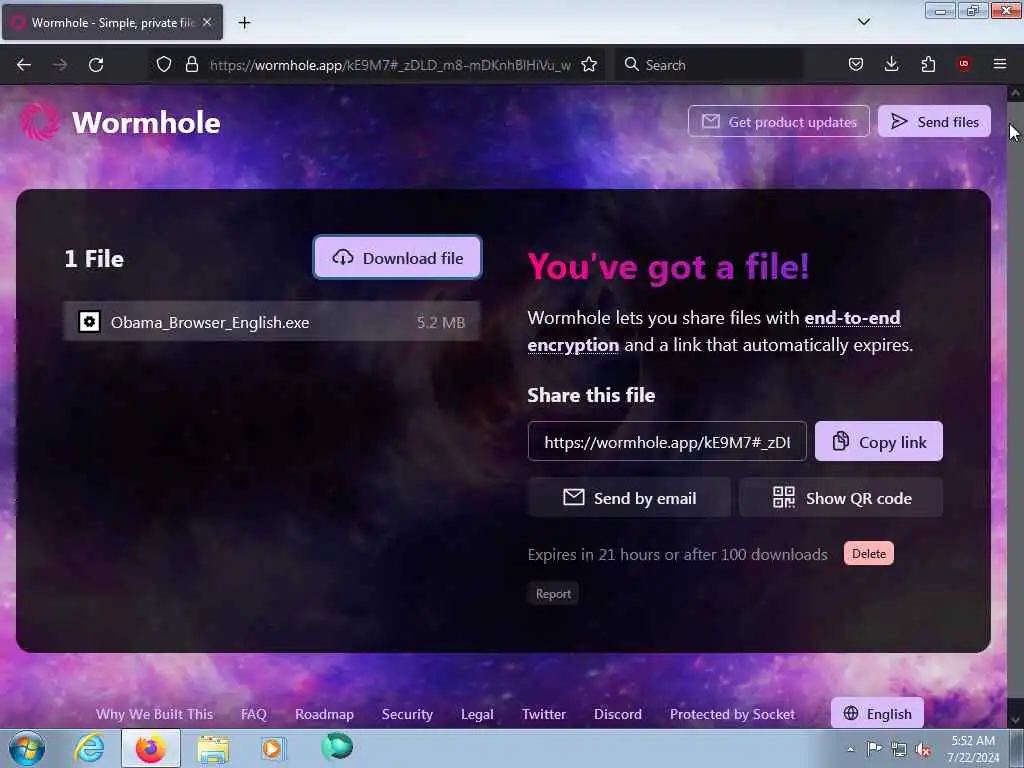Click the share link text field
This screenshot has width=1024, height=768.
coord(667,442)
